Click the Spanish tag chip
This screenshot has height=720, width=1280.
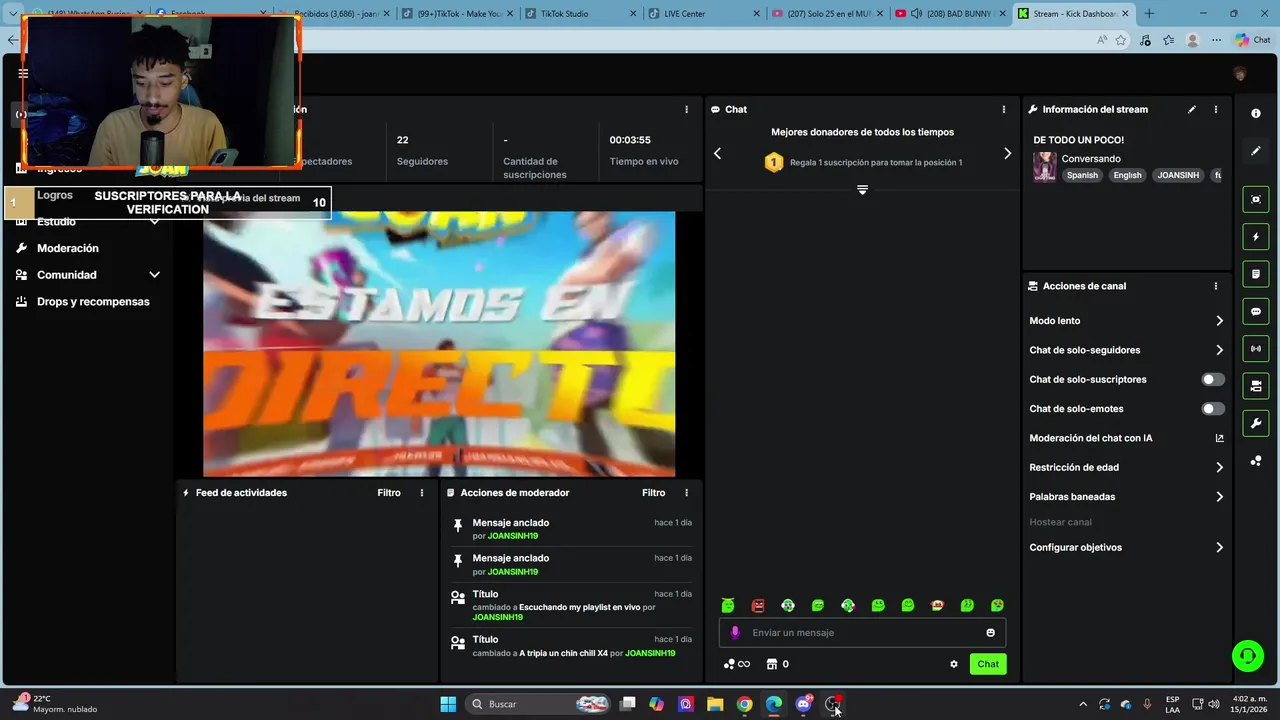pos(1082,175)
